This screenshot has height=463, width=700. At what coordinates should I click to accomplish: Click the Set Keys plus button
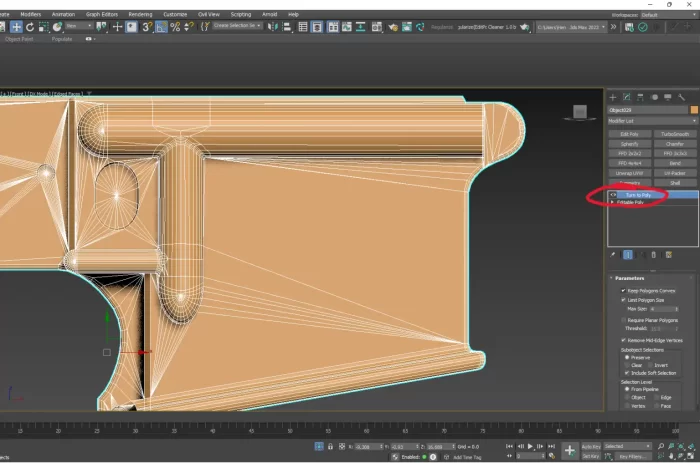[569, 450]
